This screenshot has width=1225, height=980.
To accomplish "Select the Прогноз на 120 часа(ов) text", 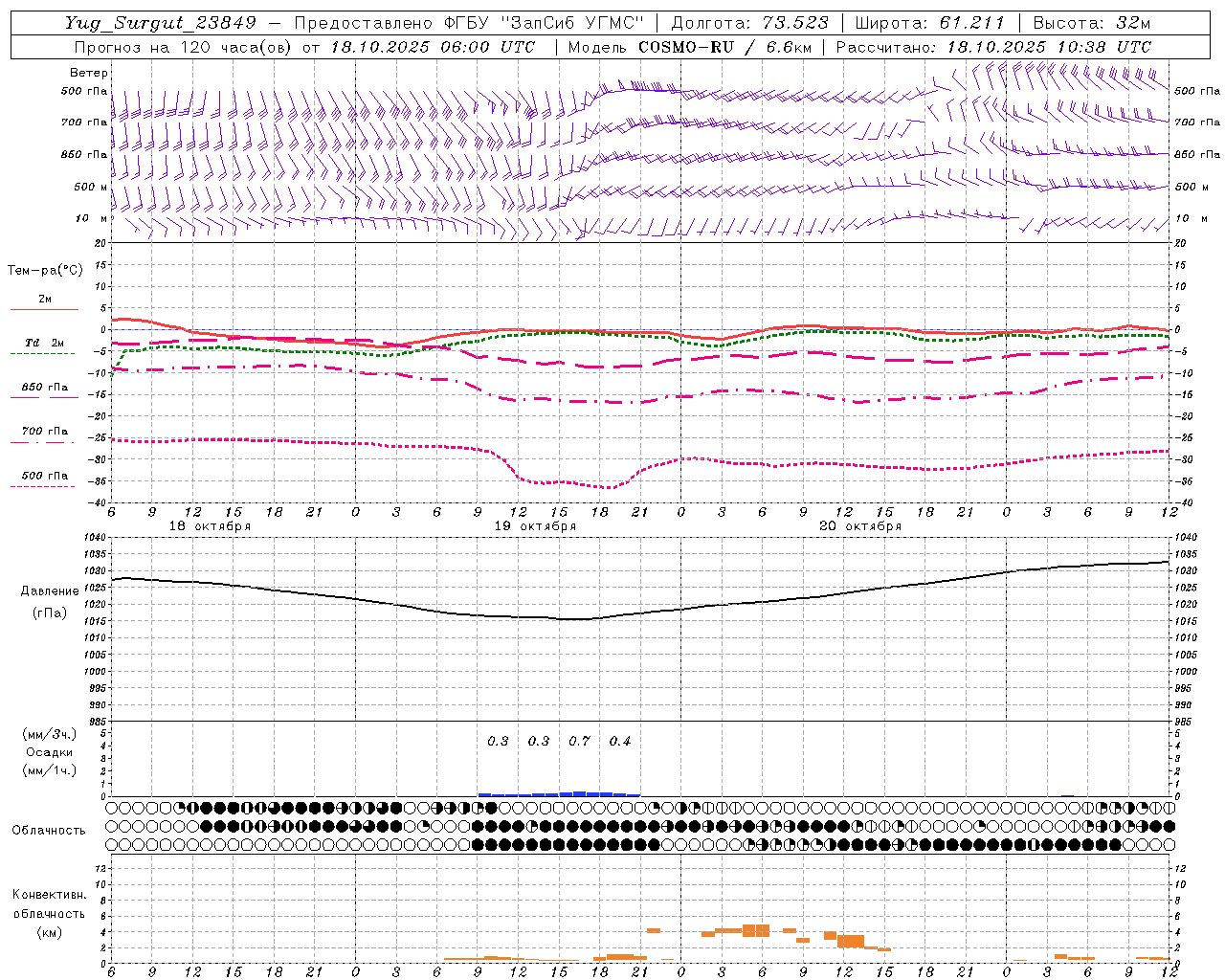I will (x=183, y=47).
